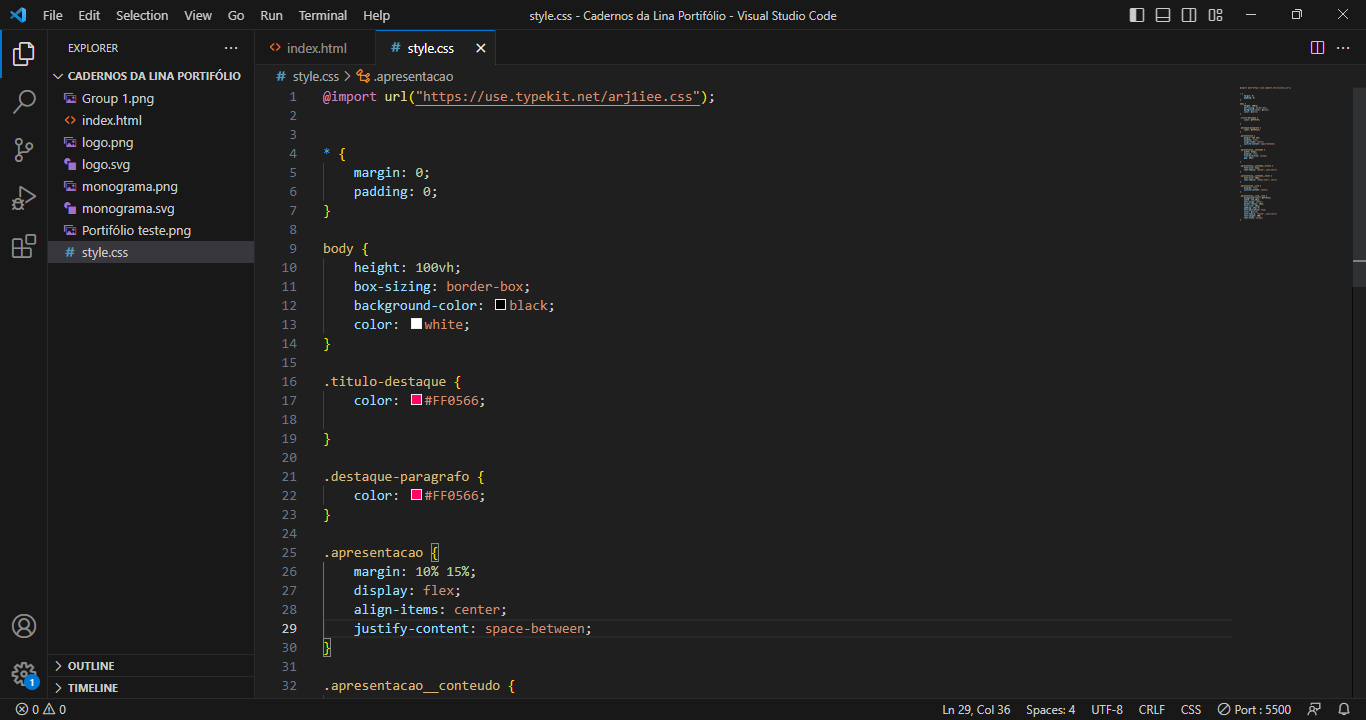
Task: Open the Search view icon
Action: 24,102
